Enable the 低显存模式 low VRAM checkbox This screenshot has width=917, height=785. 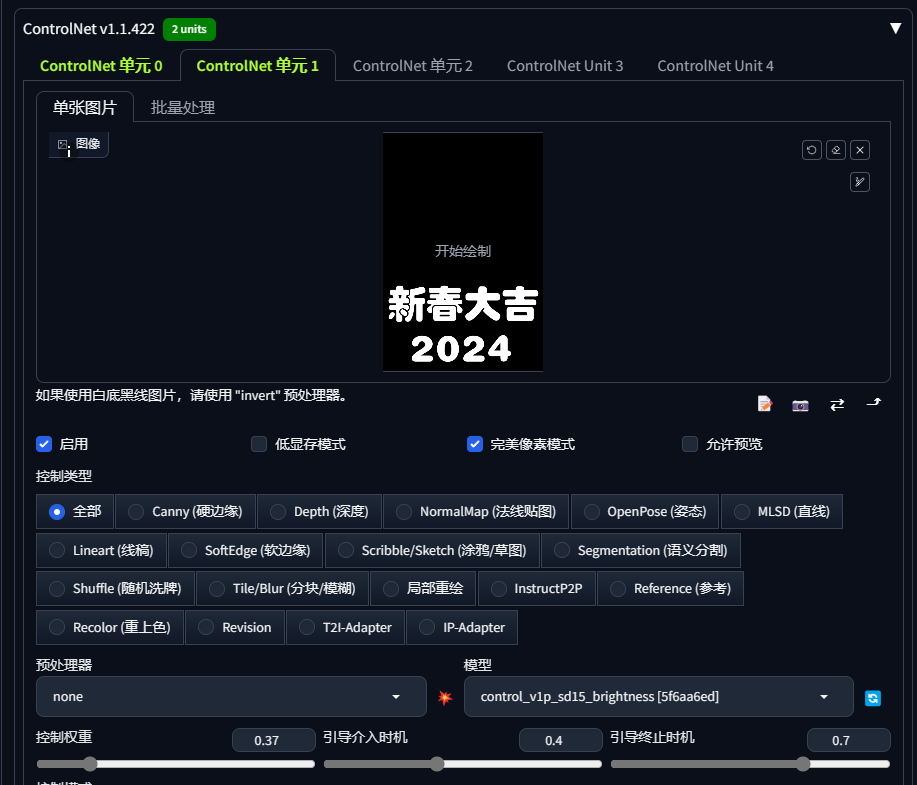259,444
